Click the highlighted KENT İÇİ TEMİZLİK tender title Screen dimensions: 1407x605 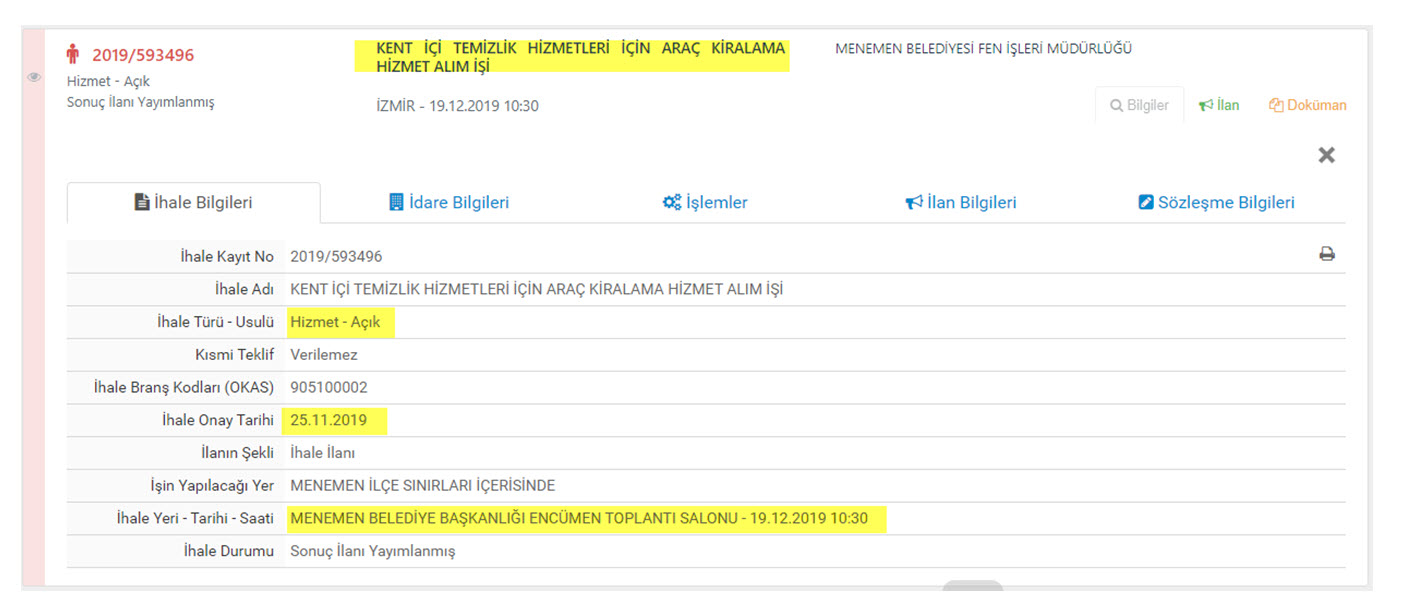click(571, 57)
